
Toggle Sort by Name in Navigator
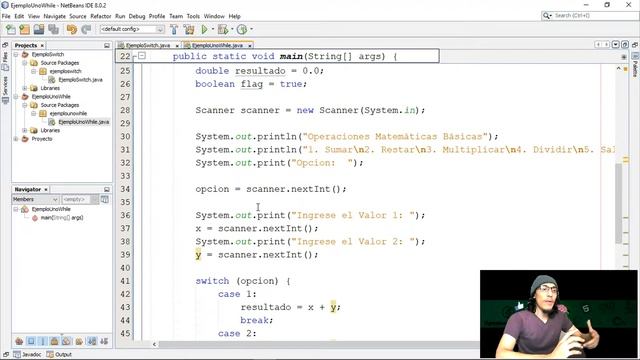92,341
